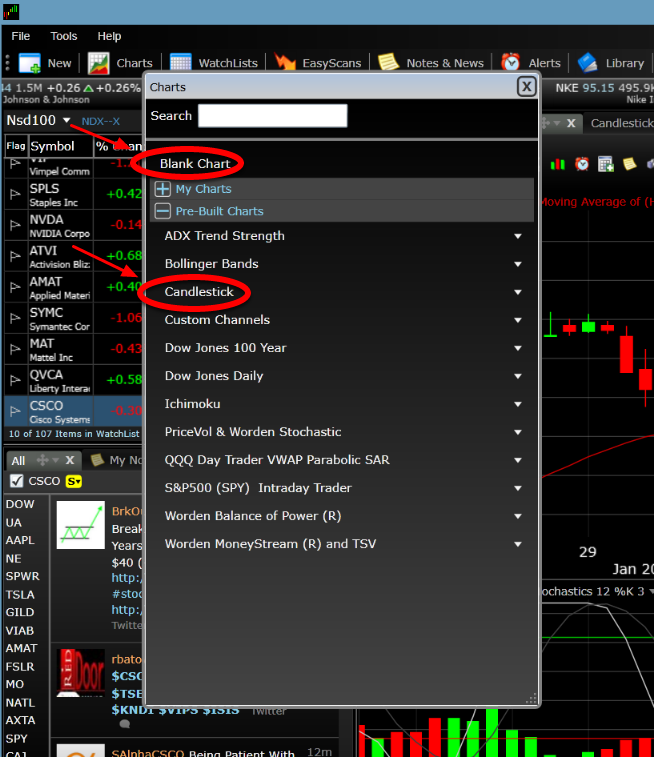Click the flag icon for AMAT row
This screenshot has height=757, width=654.
coord(15,287)
